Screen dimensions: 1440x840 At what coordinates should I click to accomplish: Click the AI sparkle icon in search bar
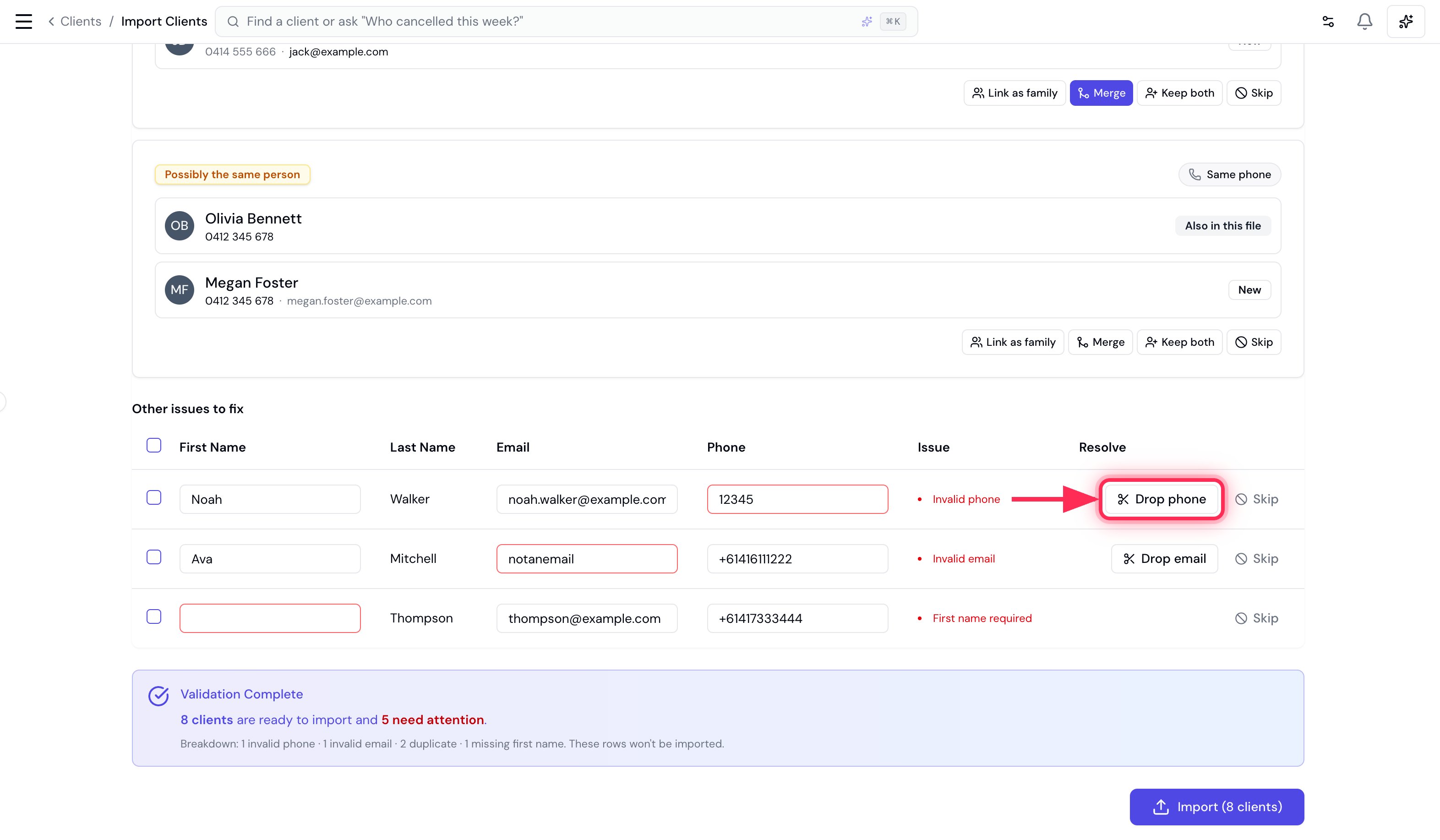pyautogui.click(x=867, y=22)
